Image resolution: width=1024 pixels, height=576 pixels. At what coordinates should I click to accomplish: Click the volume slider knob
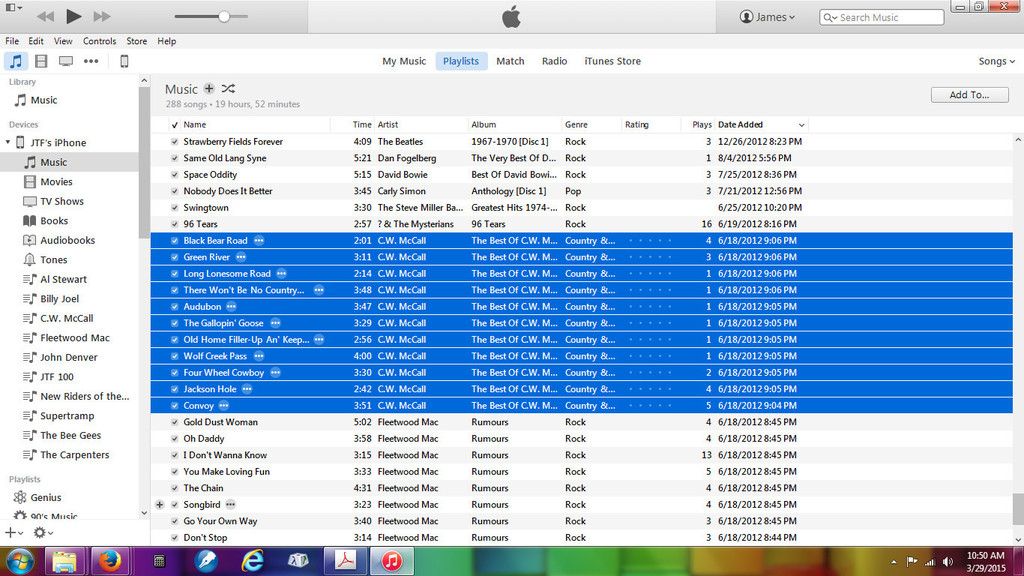tap(224, 17)
